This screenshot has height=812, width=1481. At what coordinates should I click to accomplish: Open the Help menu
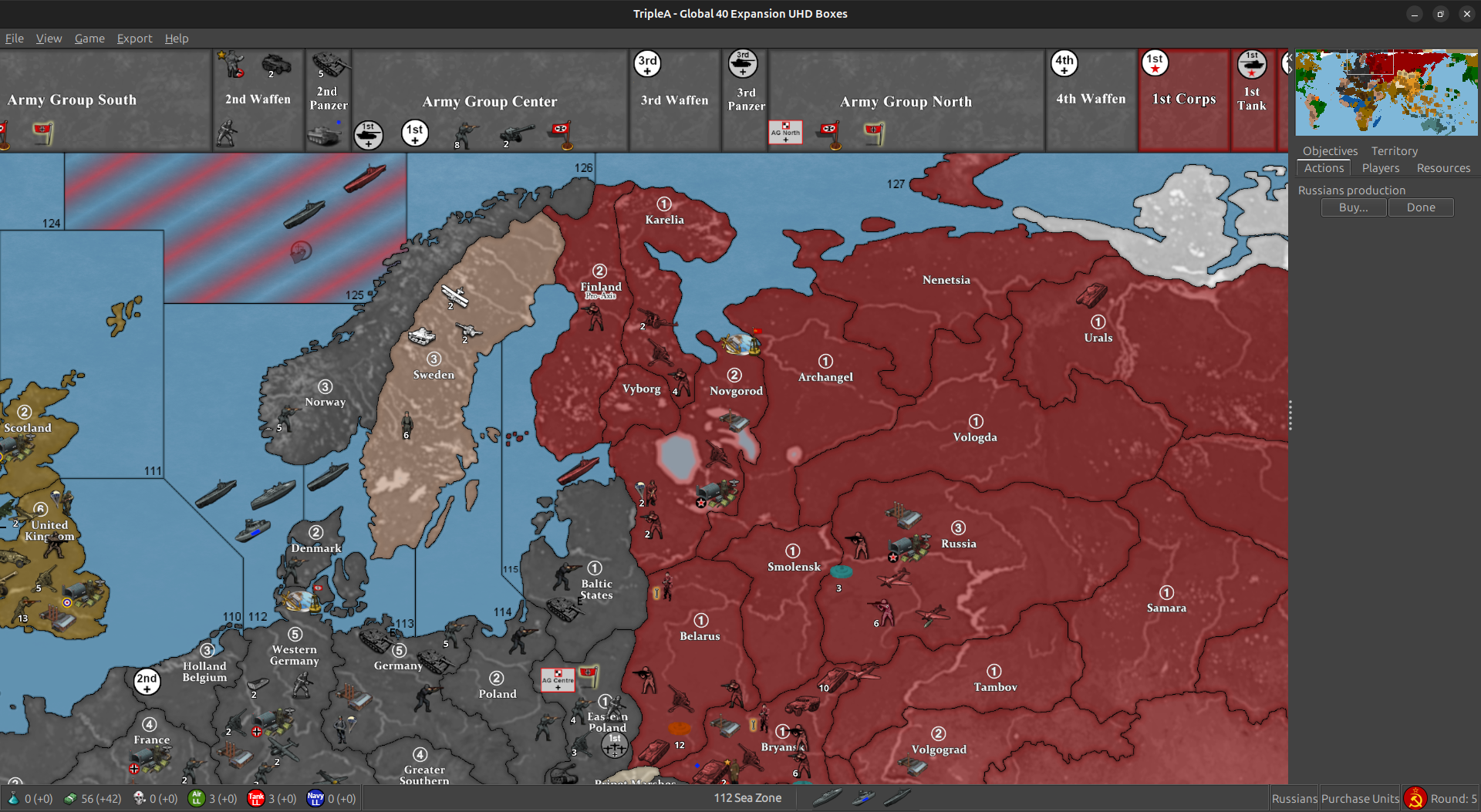[177, 39]
